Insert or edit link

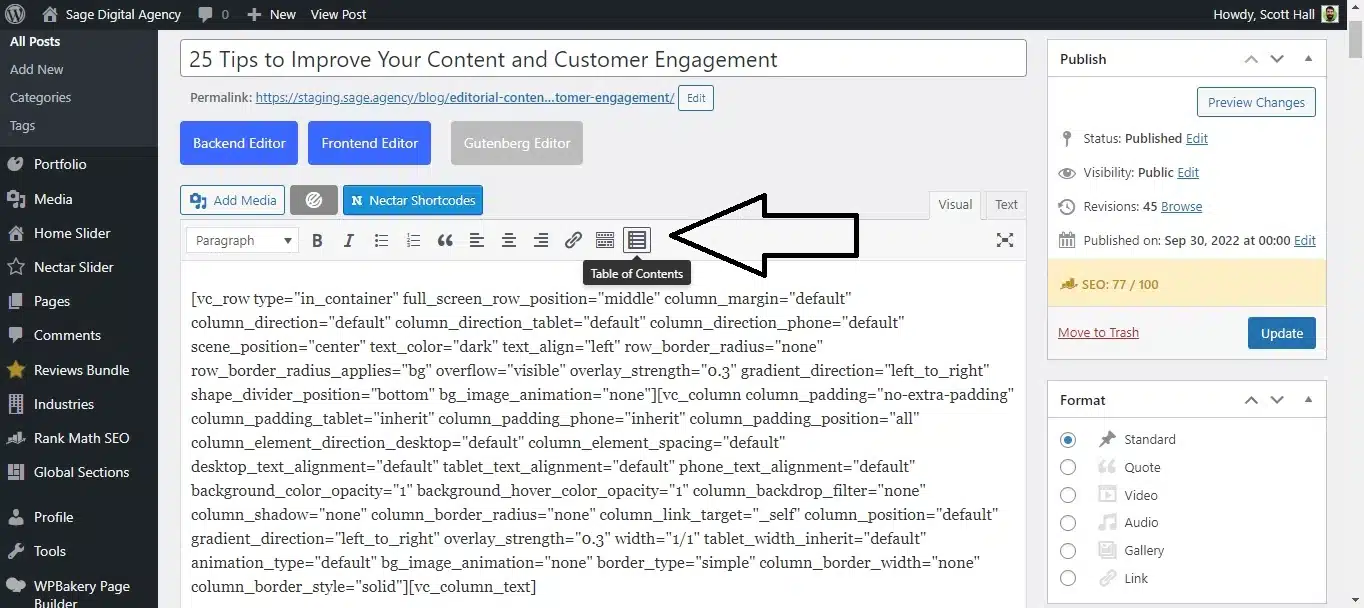point(573,240)
